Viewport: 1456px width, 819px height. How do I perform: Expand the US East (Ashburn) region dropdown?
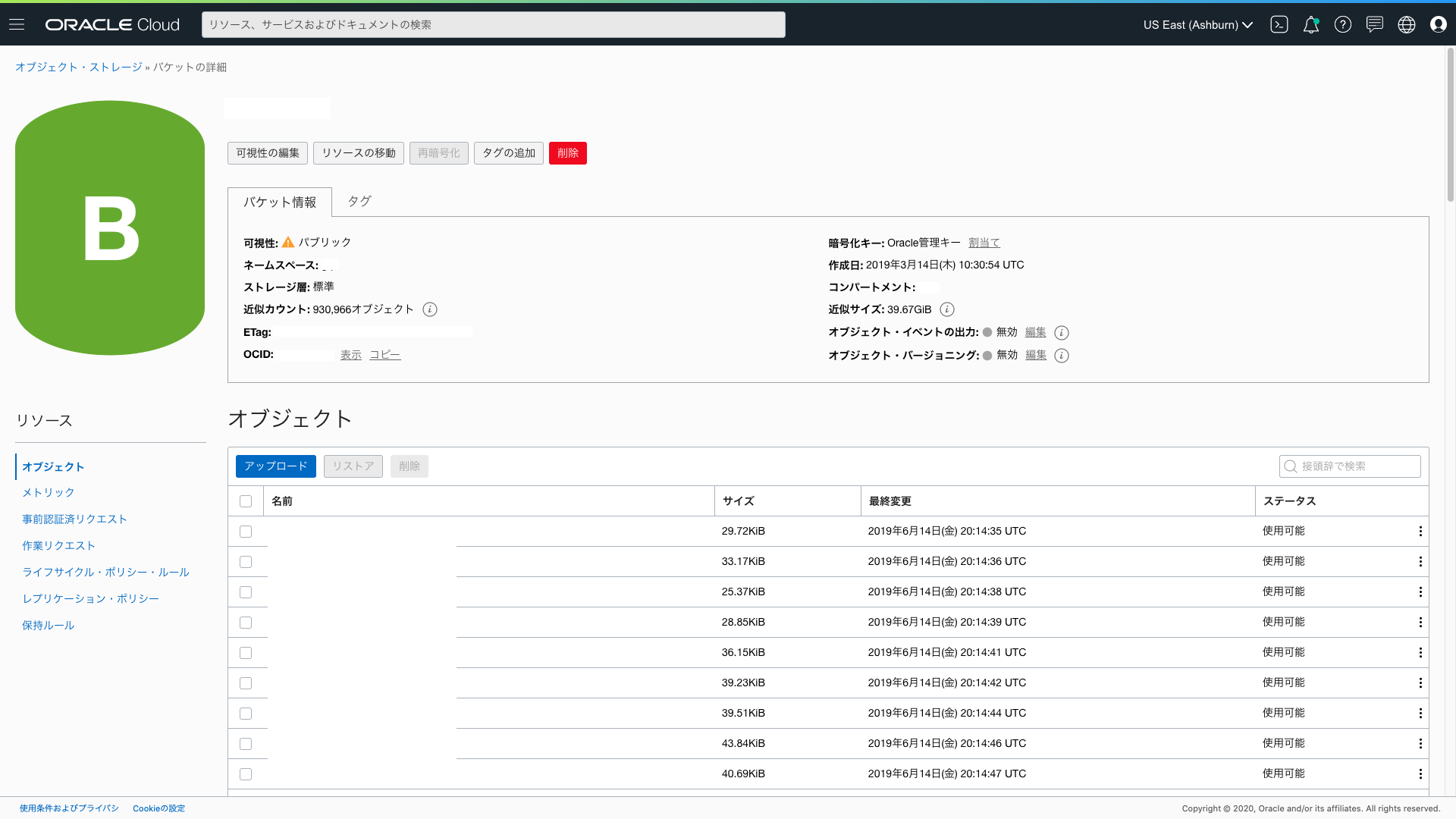tap(1198, 25)
